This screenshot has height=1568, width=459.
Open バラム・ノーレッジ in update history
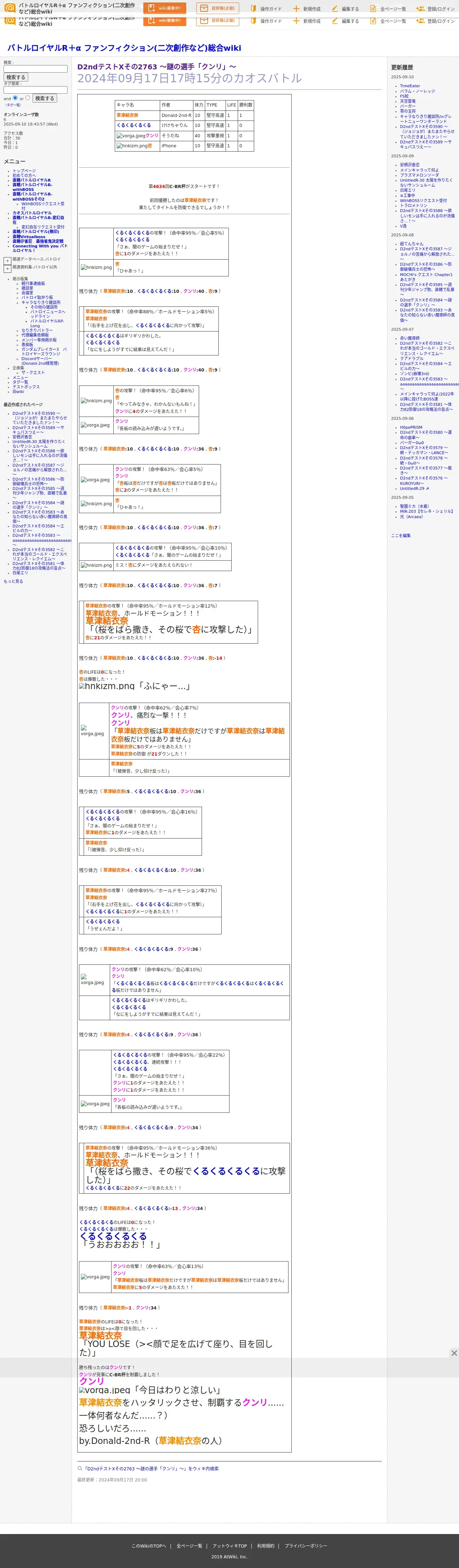tap(418, 91)
